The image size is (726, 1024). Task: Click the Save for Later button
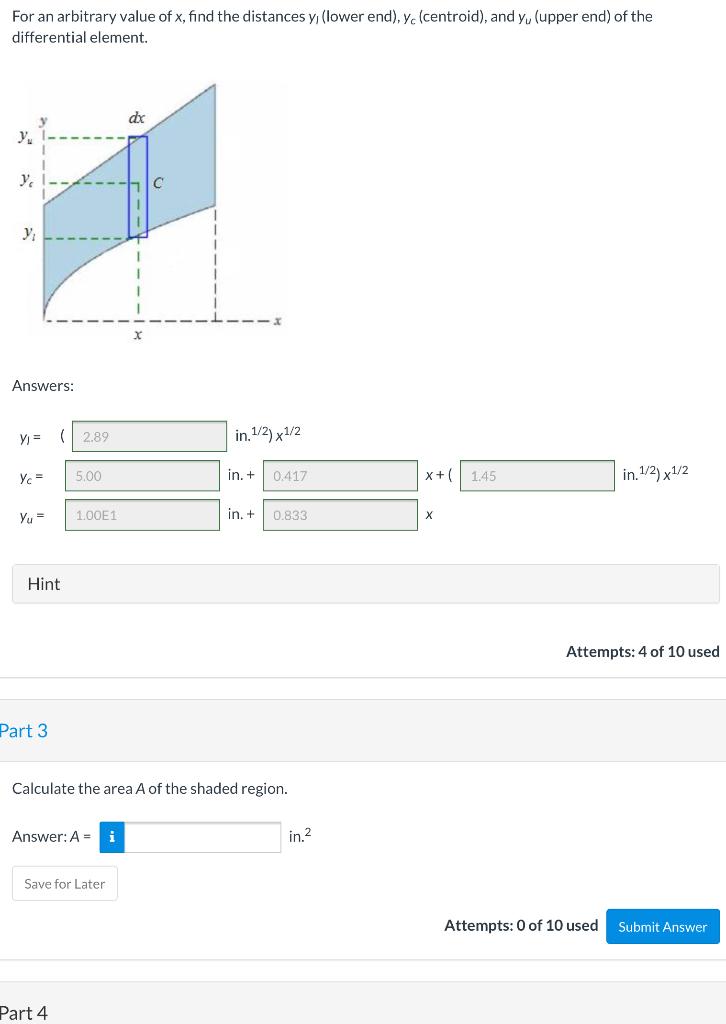pyautogui.click(x=64, y=883)
